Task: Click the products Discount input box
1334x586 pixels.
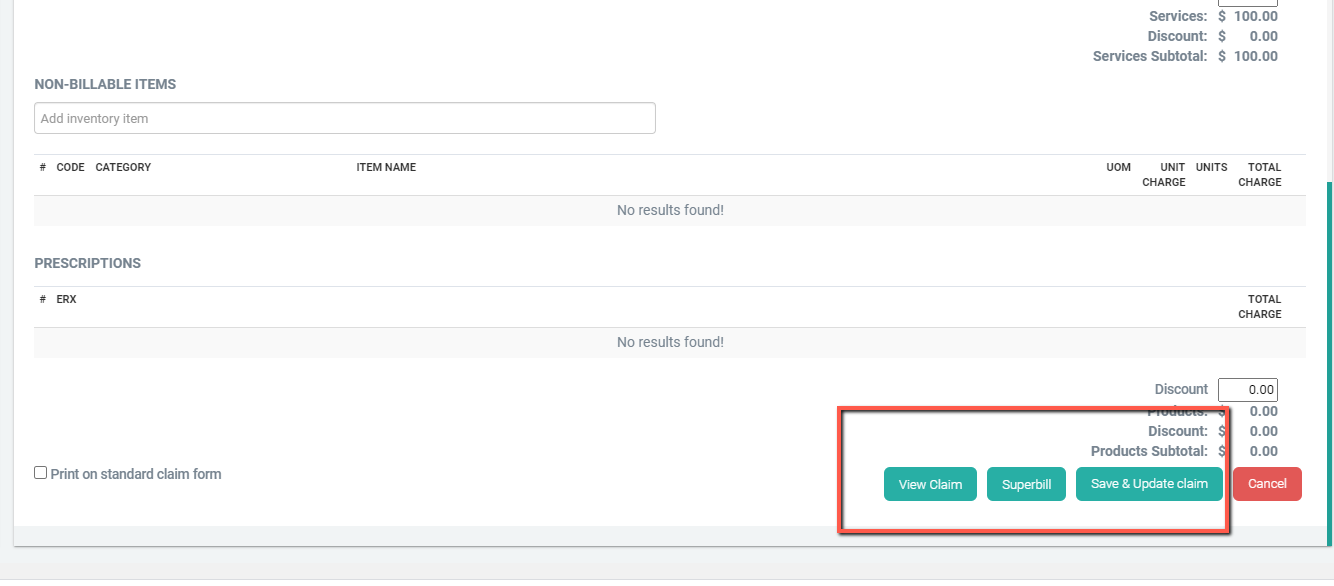Action: (x=1247, y=390)
